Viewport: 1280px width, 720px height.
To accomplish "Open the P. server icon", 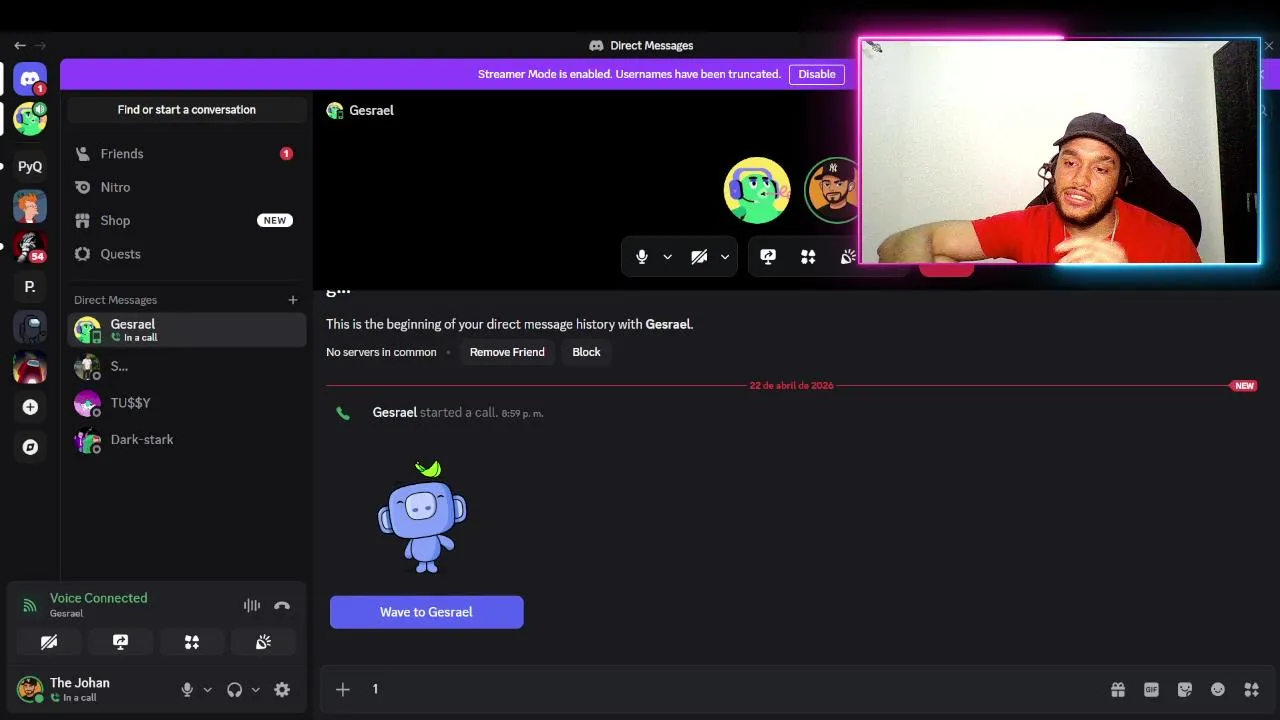I will pyautogui.click(x=30, y=287).
